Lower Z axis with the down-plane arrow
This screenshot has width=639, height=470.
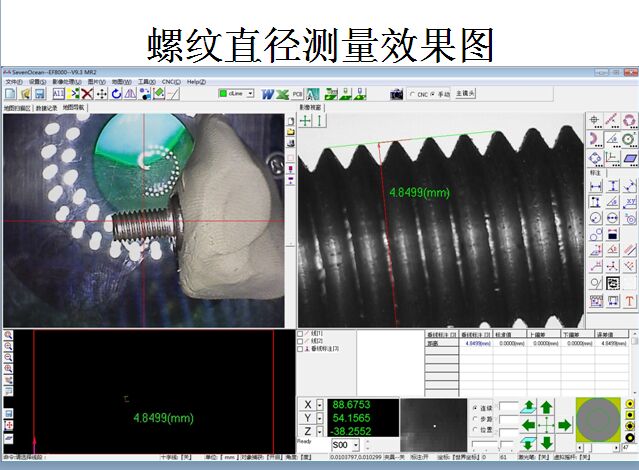529,443
